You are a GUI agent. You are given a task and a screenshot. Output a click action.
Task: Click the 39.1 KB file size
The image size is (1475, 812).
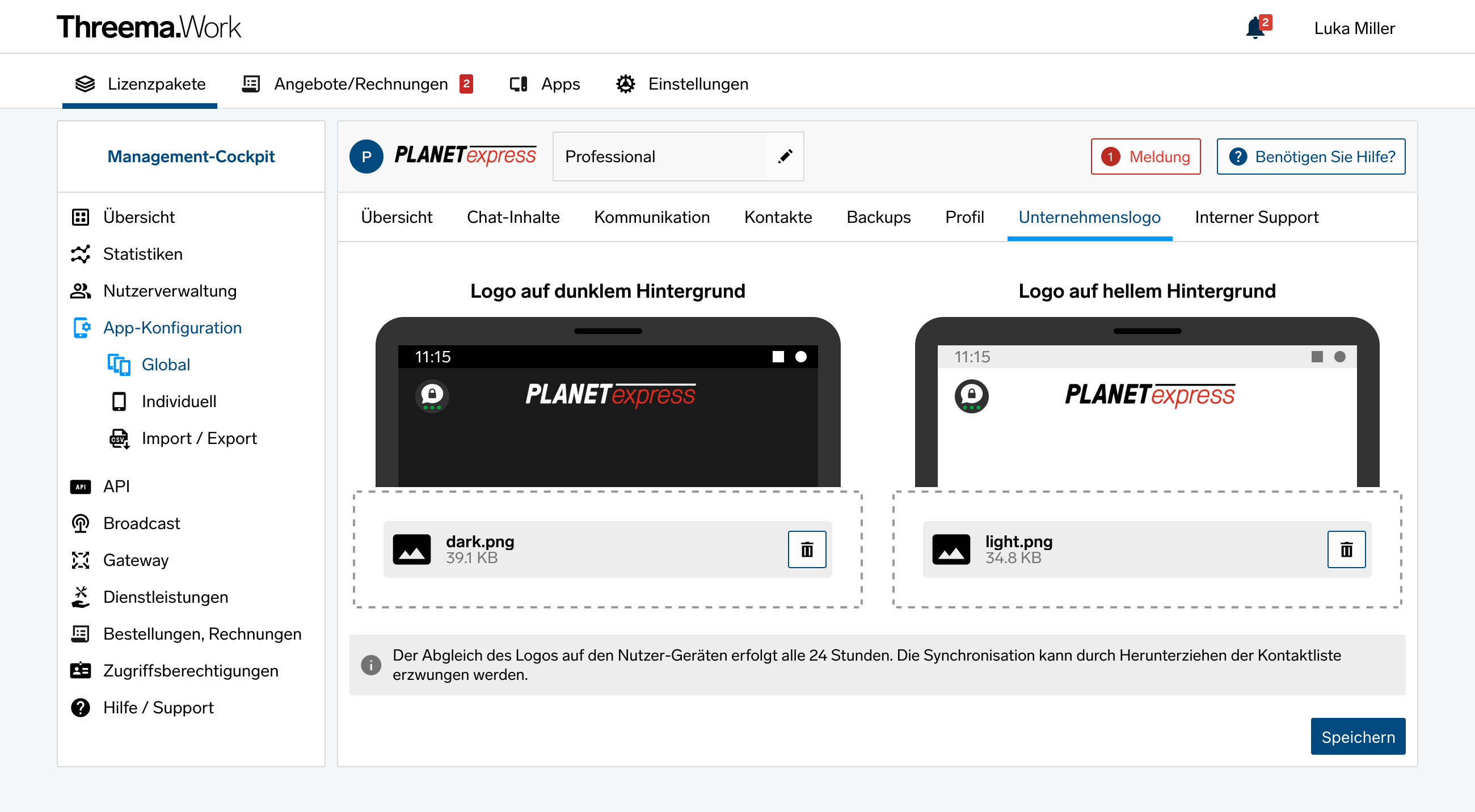point(471,558)
